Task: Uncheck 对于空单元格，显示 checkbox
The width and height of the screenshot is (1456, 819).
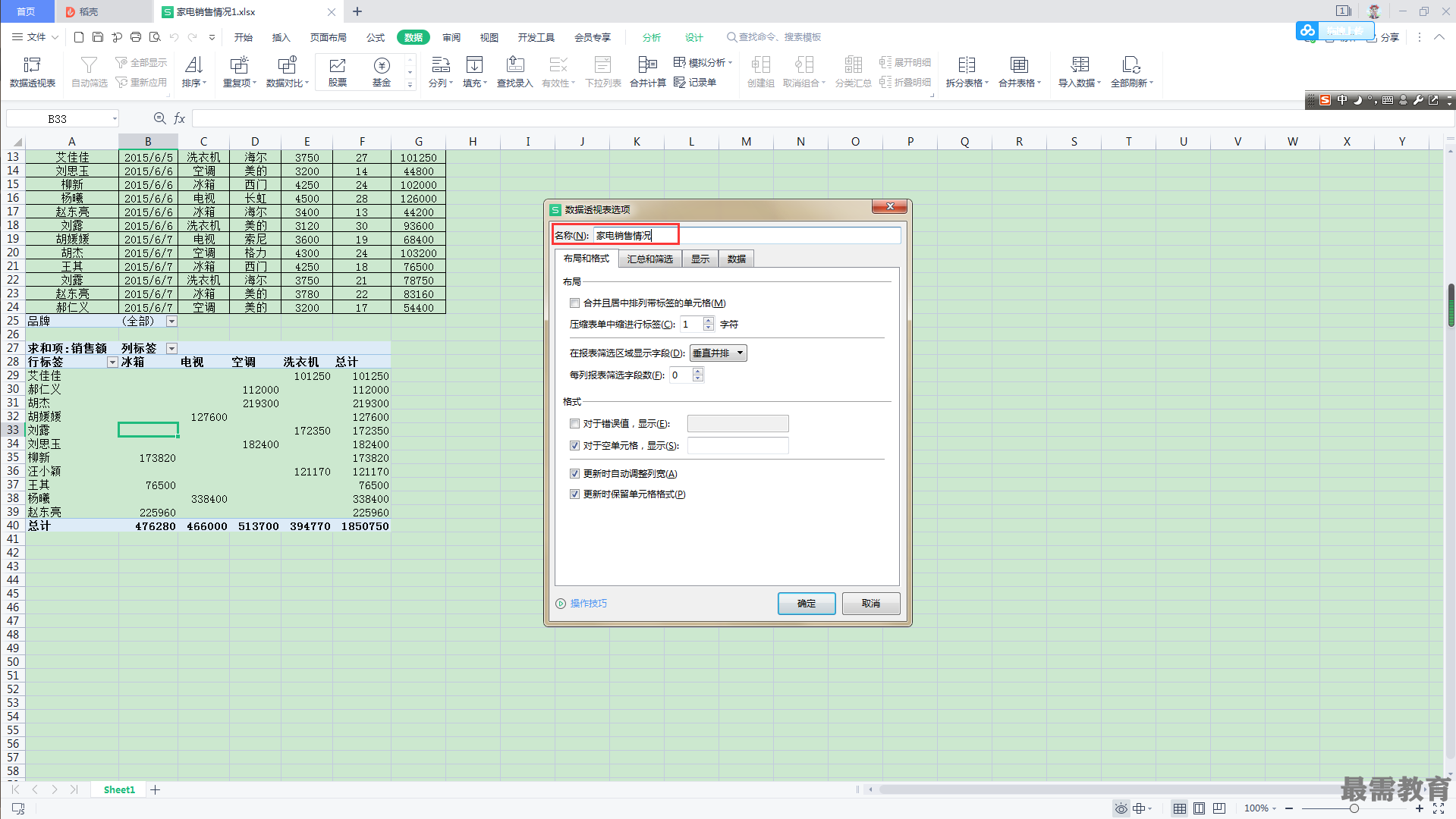Action: click(574, 446)
